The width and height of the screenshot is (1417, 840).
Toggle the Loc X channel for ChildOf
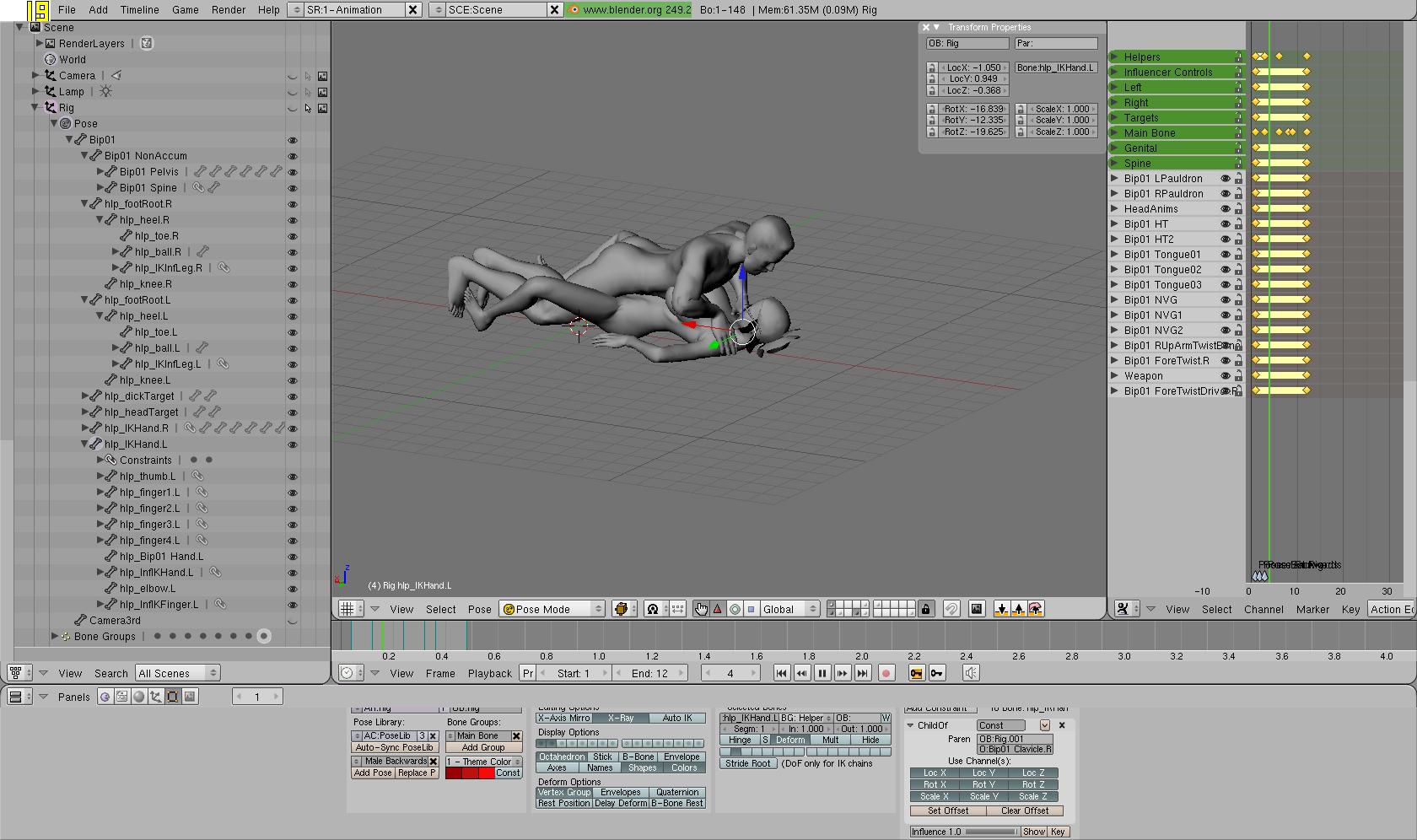(935, 773)
